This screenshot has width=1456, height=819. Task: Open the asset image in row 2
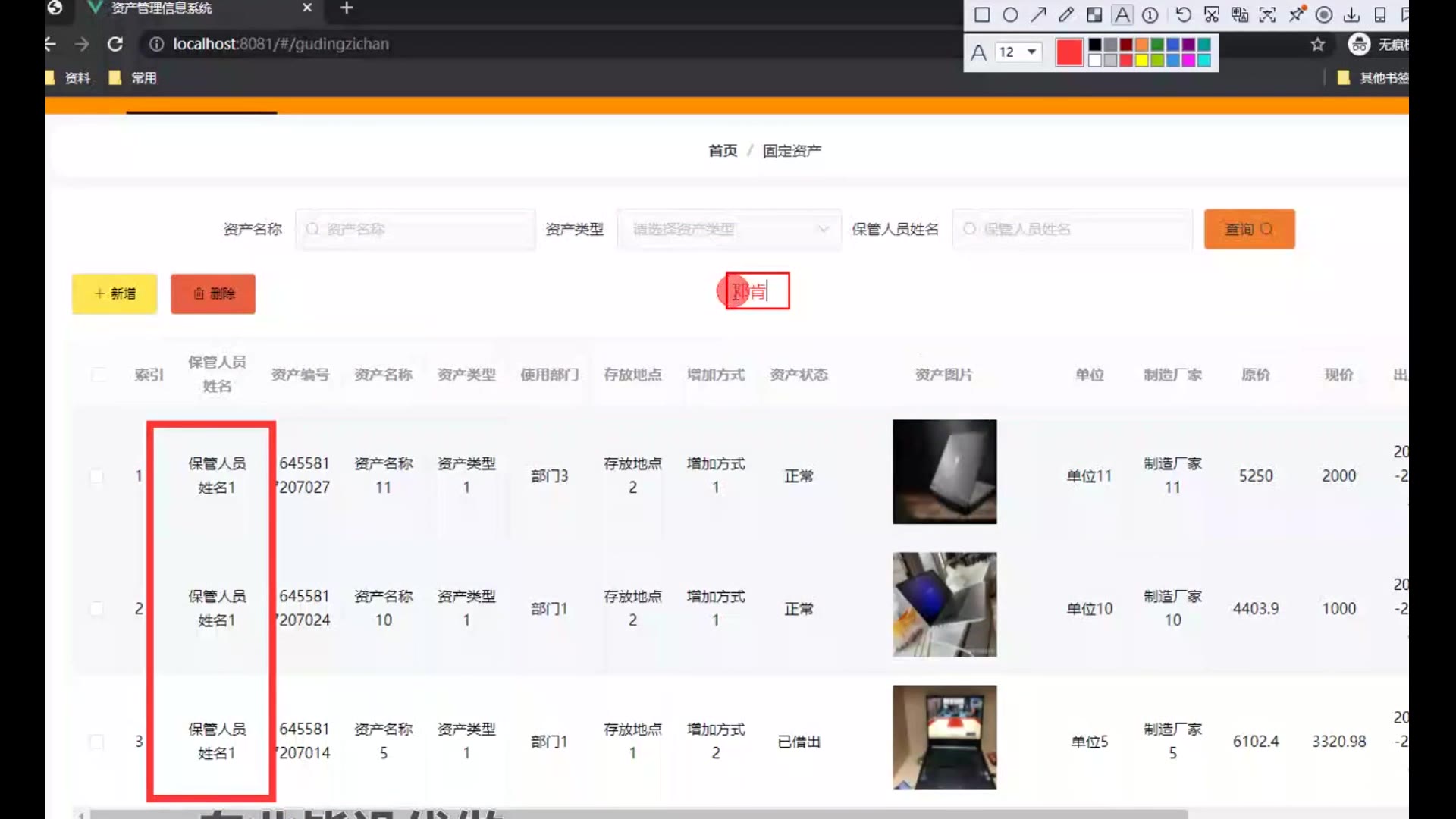pos(944,604)
